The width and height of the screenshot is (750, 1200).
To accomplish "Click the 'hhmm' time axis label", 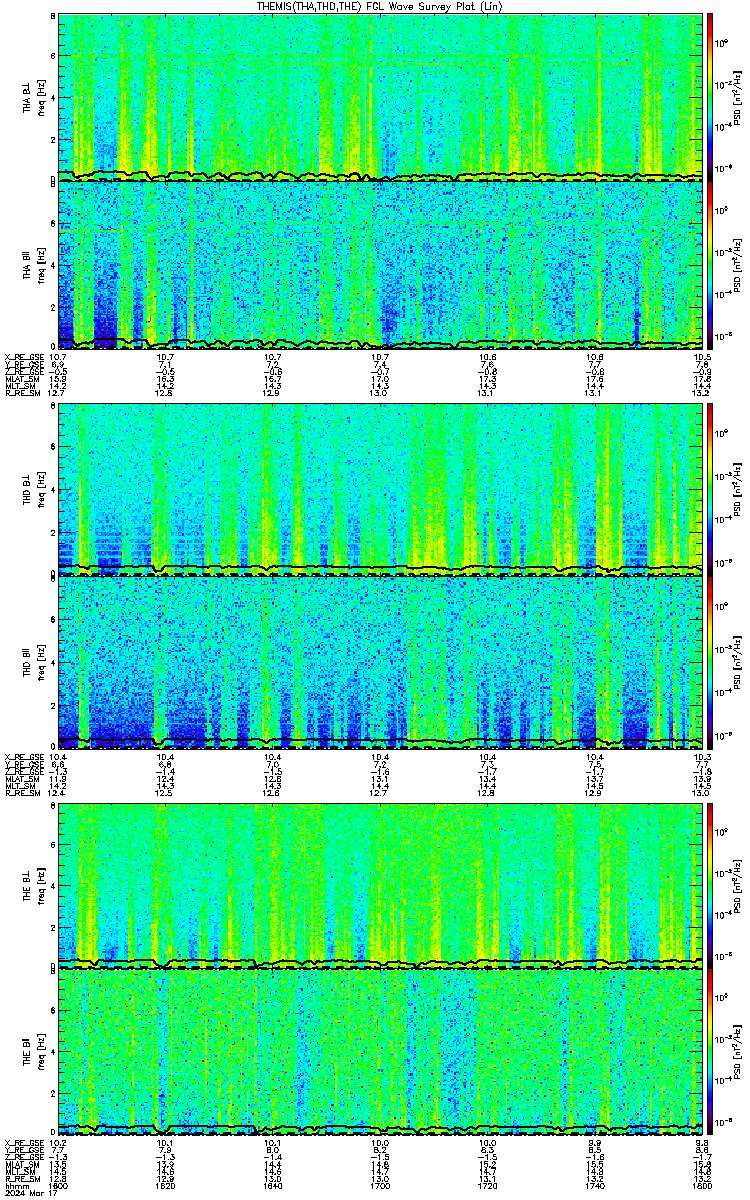I will [15, 1186].
